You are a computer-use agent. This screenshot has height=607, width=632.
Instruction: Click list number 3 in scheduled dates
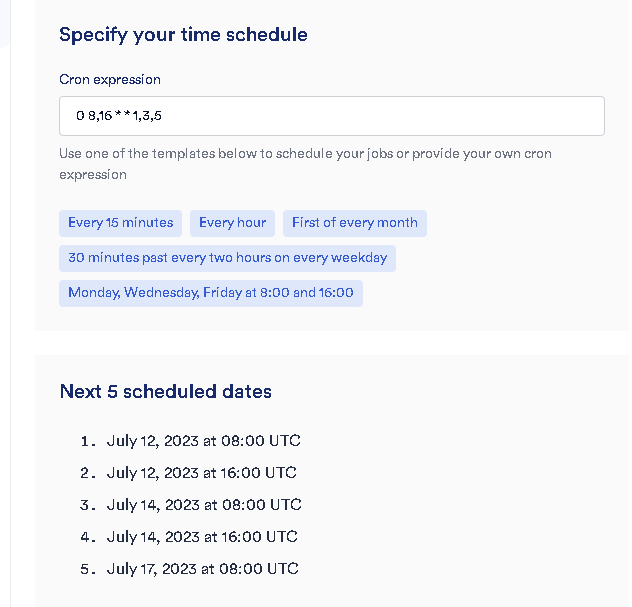pyautogui.click(x=88, y=505)
